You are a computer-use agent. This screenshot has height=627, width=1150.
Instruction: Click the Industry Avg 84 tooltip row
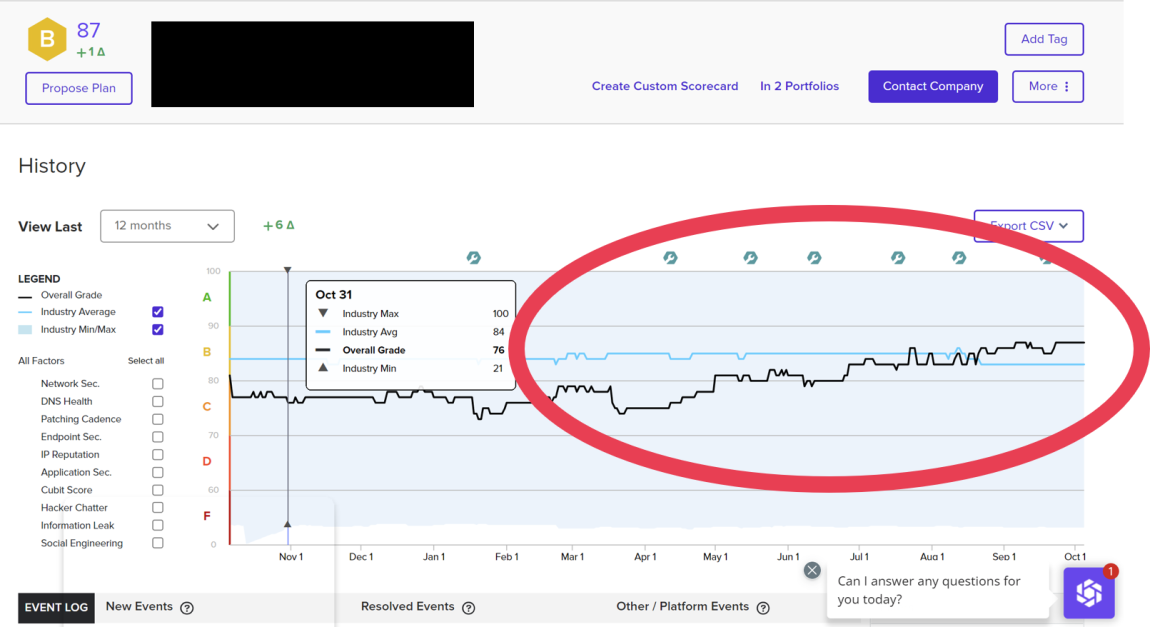tap(411, 331)
